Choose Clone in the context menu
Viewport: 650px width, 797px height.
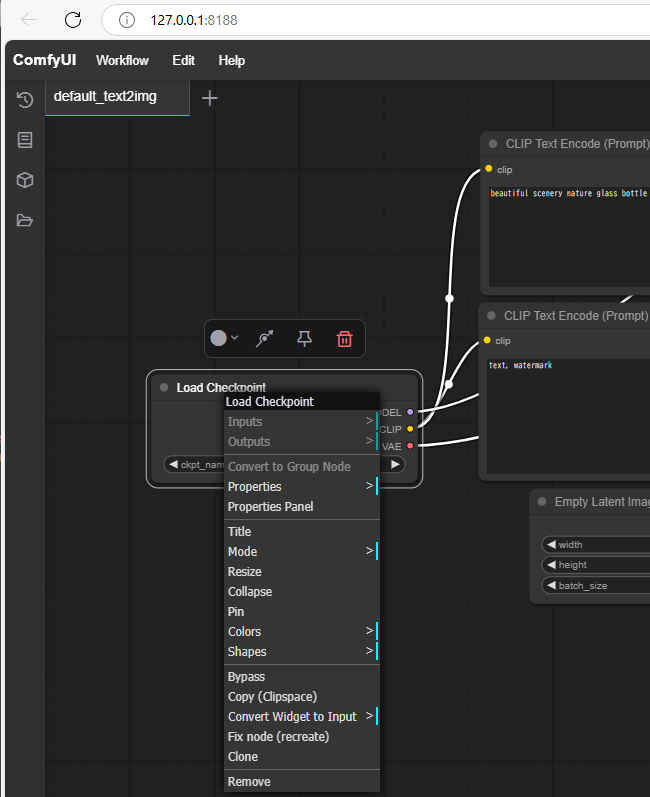pyautogui.click(x=243, y=757)
